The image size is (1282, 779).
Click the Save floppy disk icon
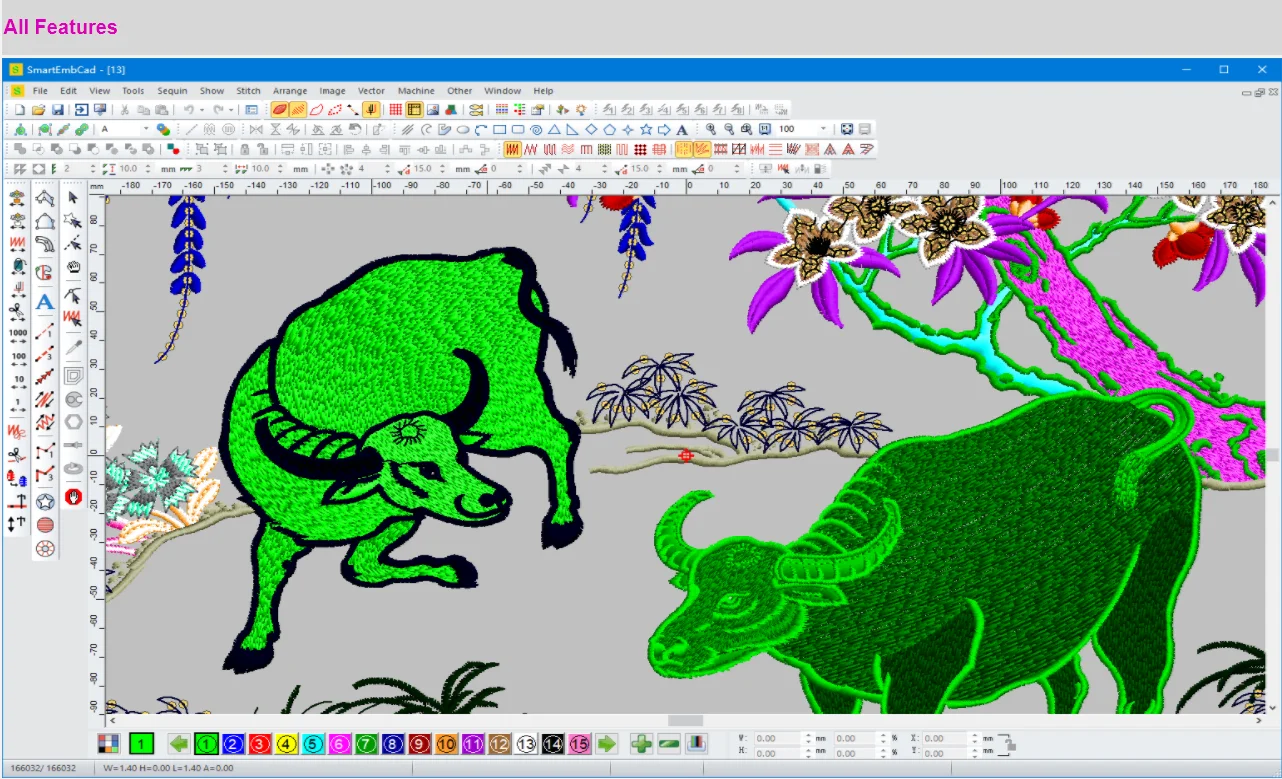(x=57, y=109)
